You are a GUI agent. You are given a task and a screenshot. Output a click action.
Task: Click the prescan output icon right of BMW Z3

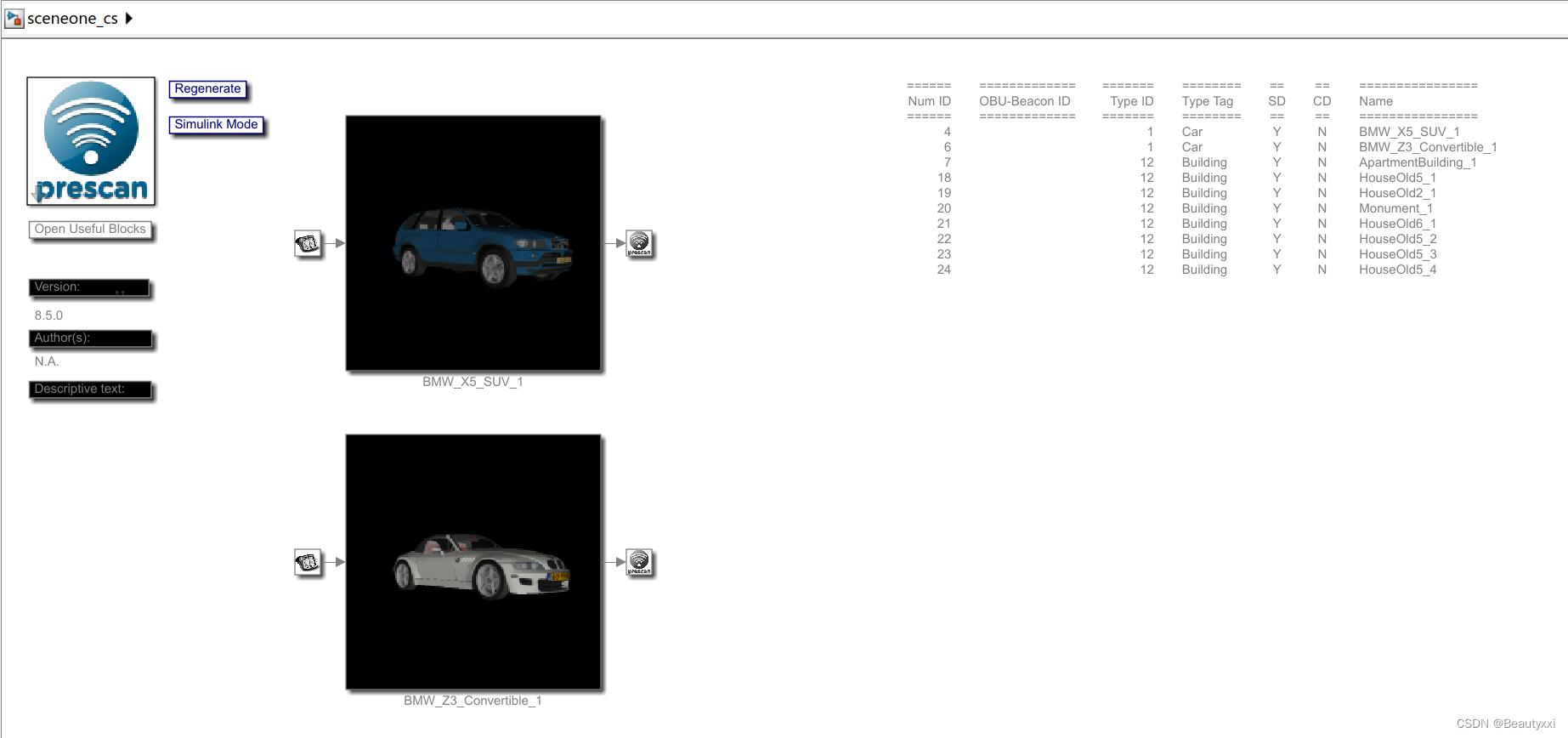[x=639, y=562]
